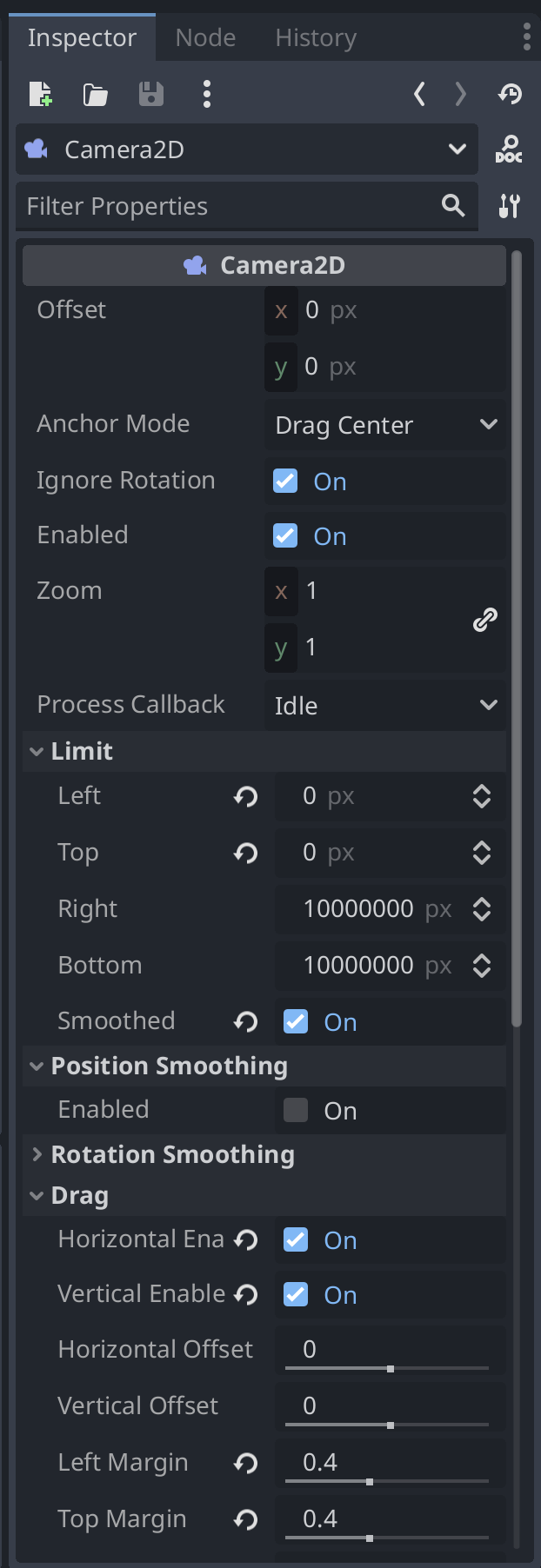Open the Anchor Mode Drag Center dropdown

pos(385,425)
